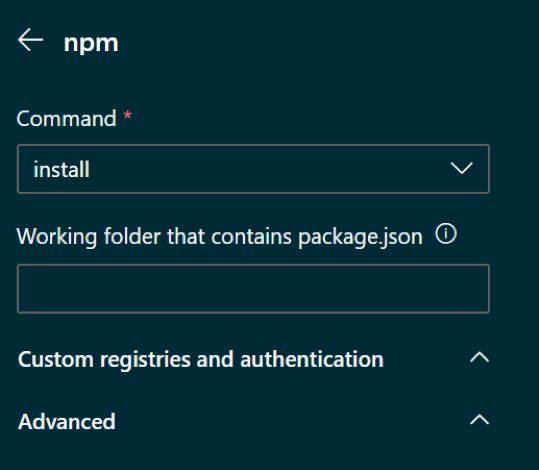Go back using the left arrow icon
Screen dimensions: 539x470
click(31, 40)
